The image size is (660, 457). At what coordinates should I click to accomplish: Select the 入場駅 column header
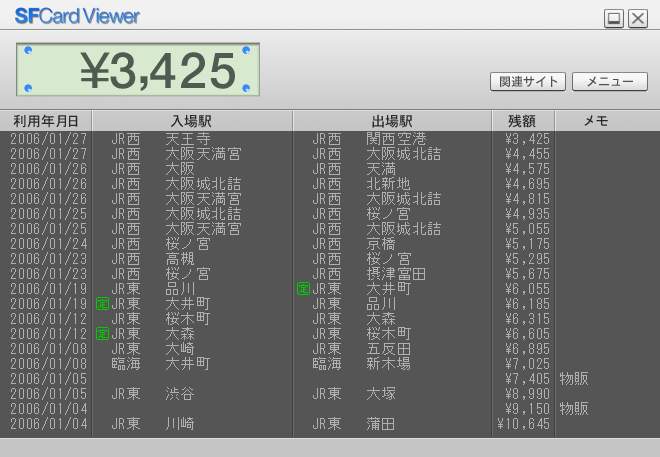tap(192, 121)
